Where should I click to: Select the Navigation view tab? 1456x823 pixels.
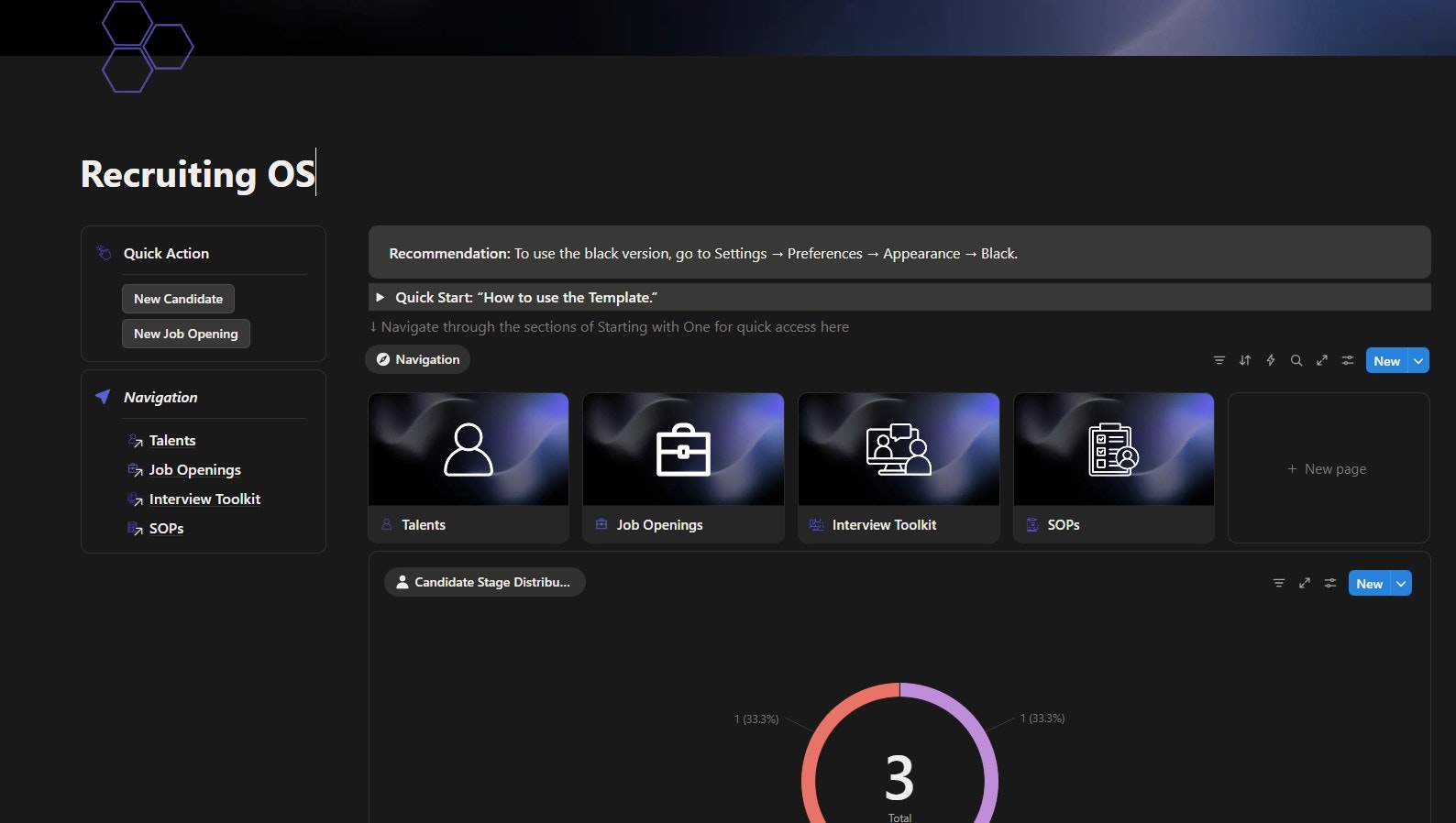point(418,359)
